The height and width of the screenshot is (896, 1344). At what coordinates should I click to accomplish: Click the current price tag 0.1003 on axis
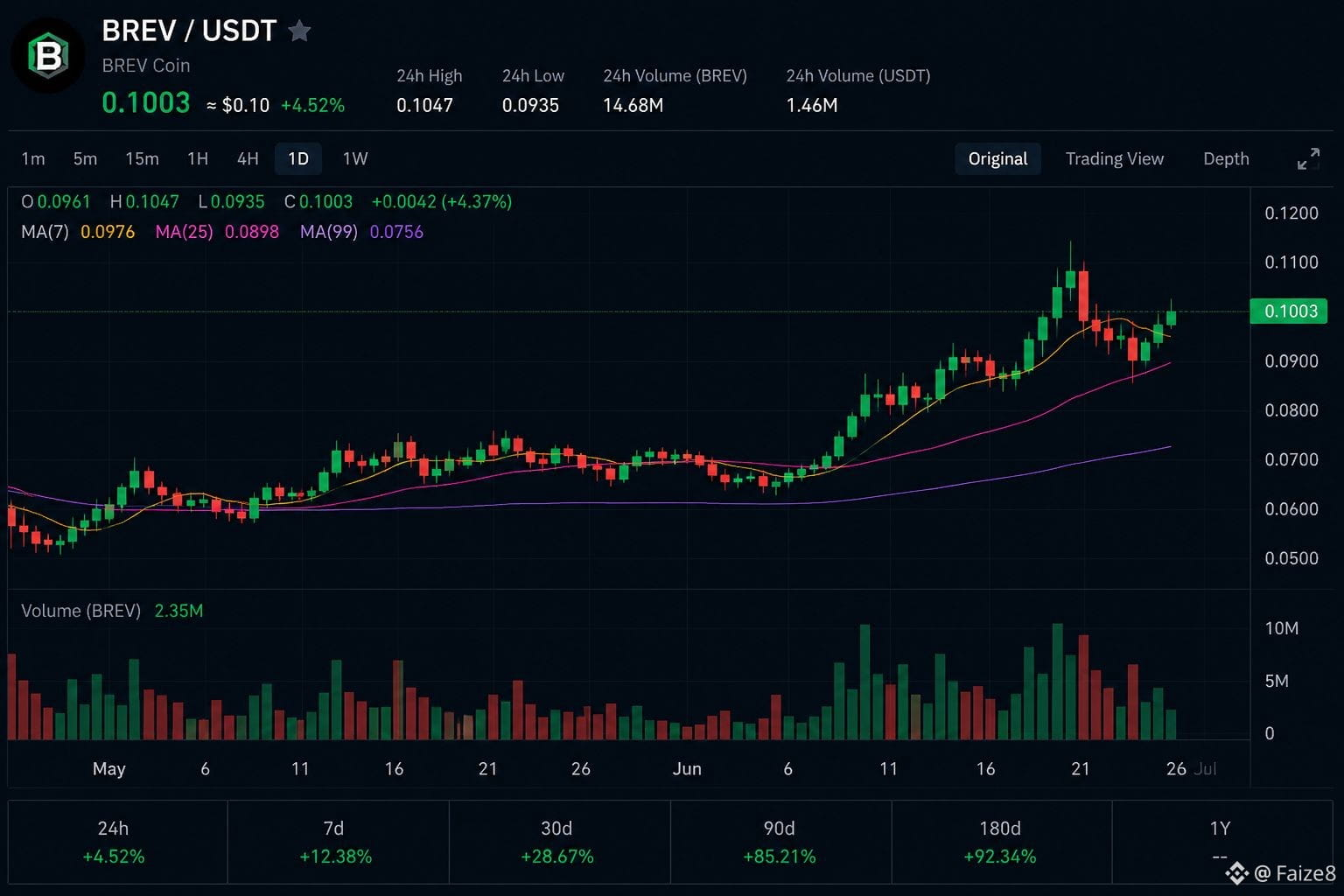coord(1290,311)
